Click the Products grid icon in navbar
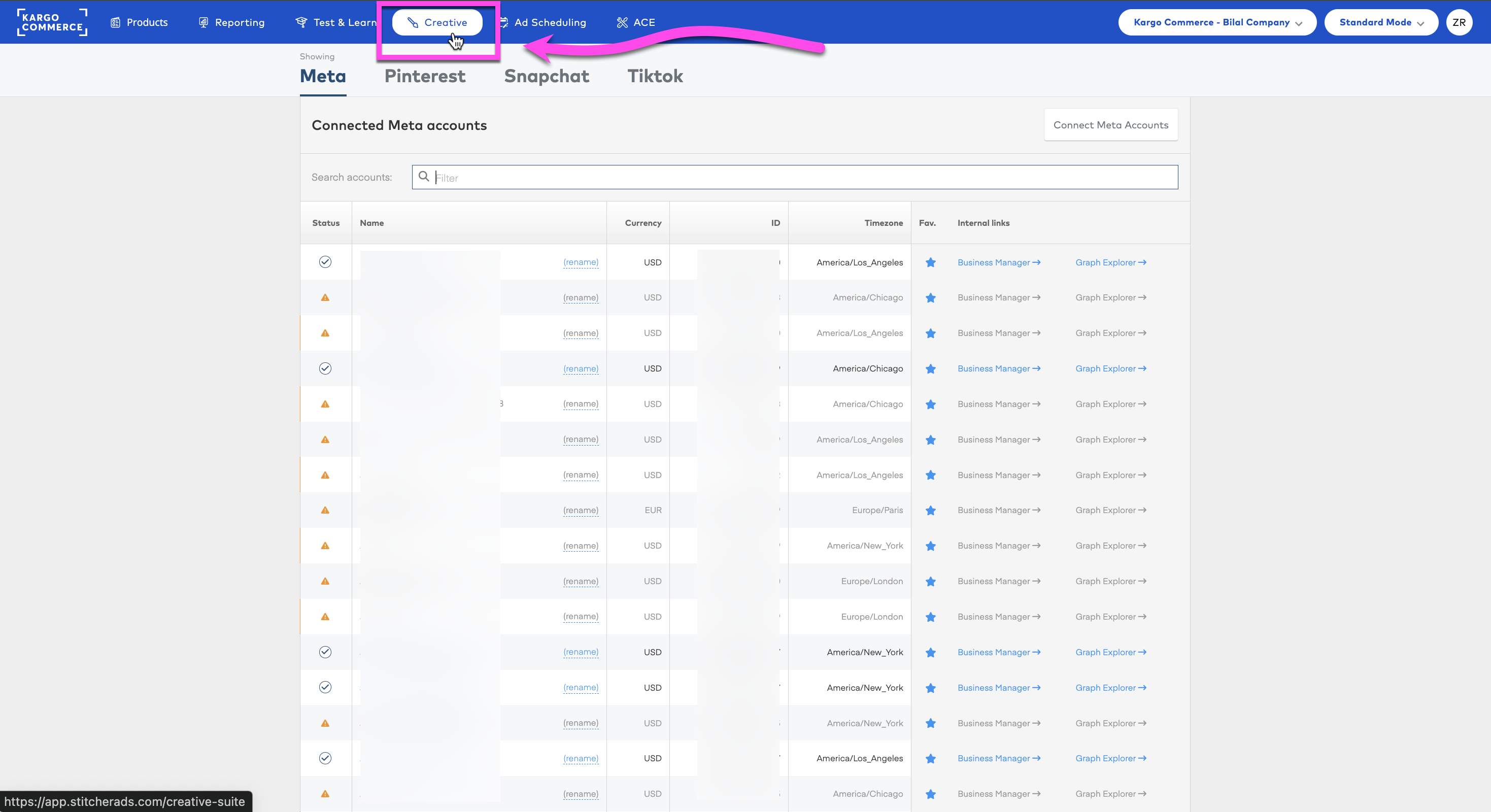The image size is (1491, 812). click(115, 22)
